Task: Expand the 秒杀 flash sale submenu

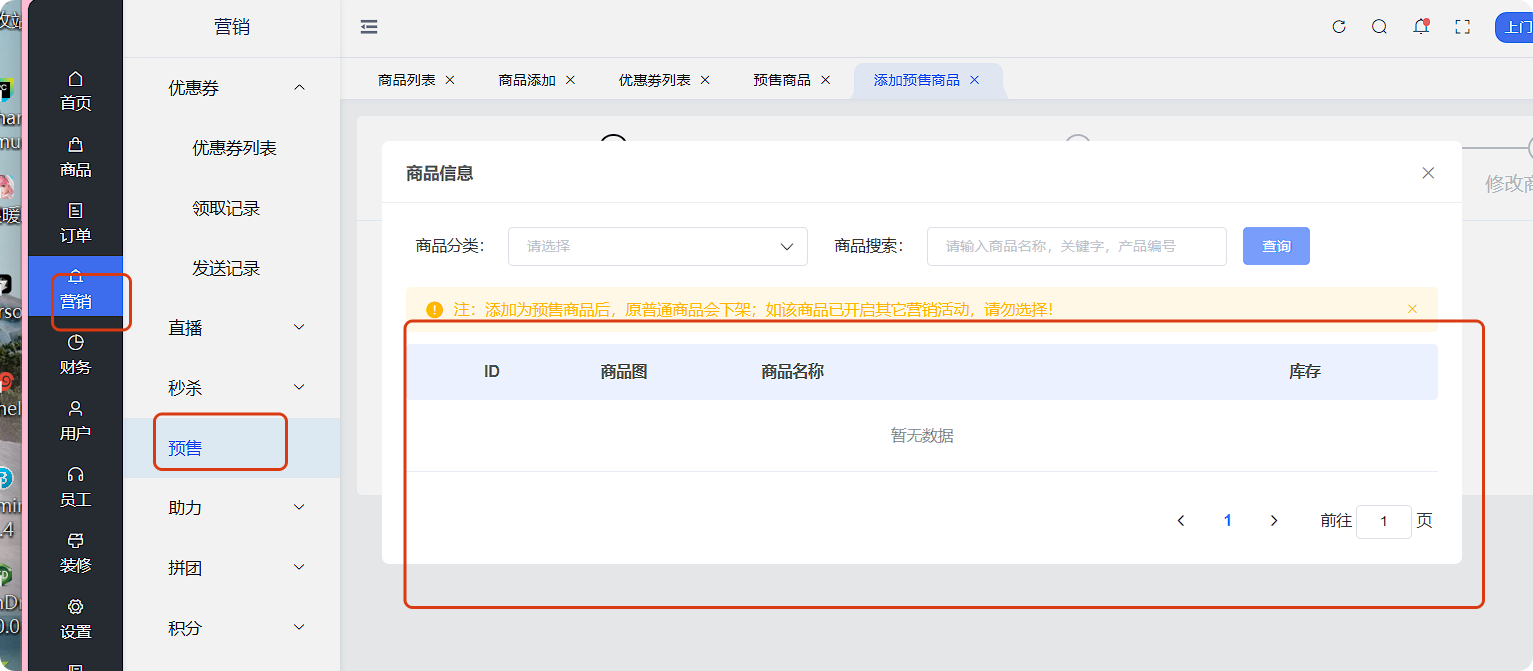Action: click(x=299, y=388)
